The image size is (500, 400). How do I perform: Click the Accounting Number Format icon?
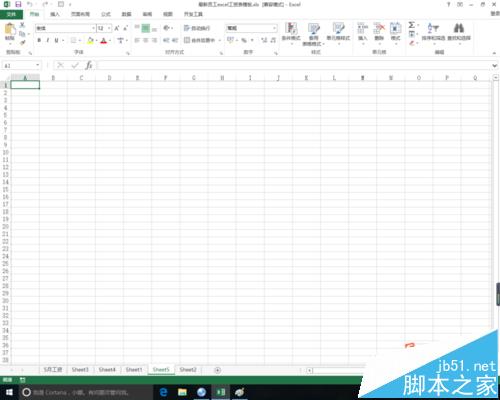[x=230, y=40]
